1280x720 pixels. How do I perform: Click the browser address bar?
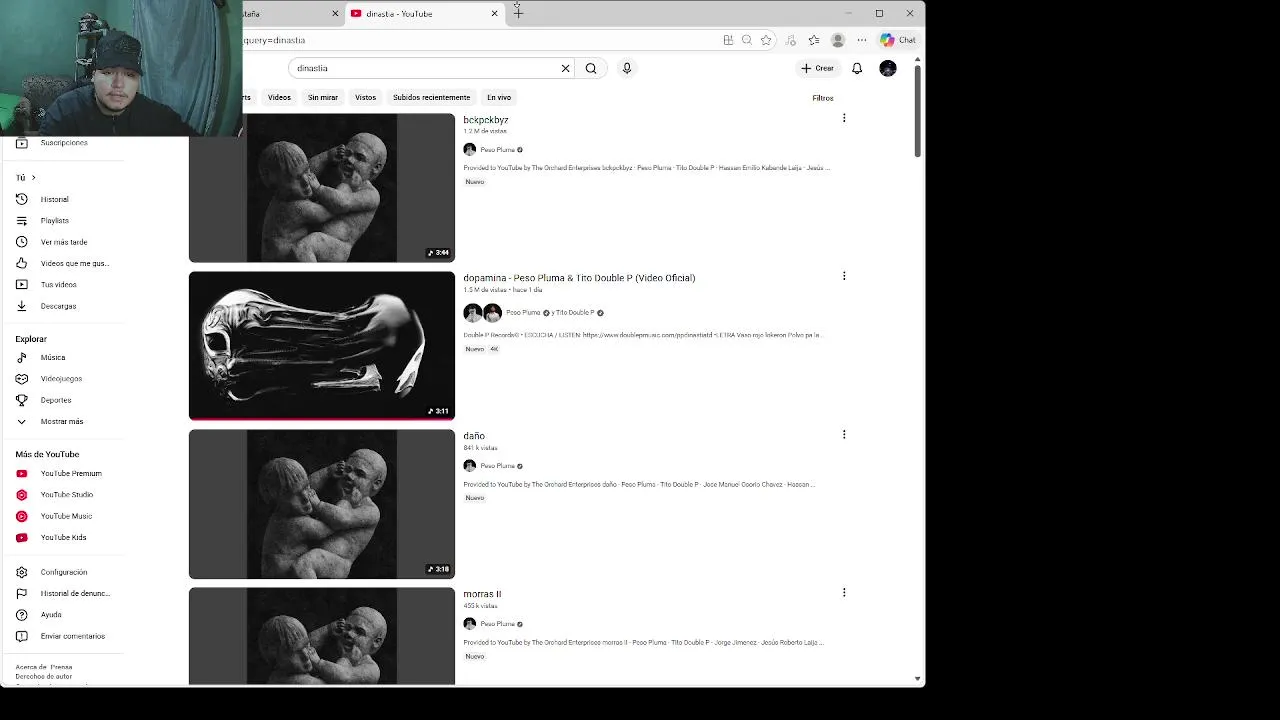tap(480, 40)
